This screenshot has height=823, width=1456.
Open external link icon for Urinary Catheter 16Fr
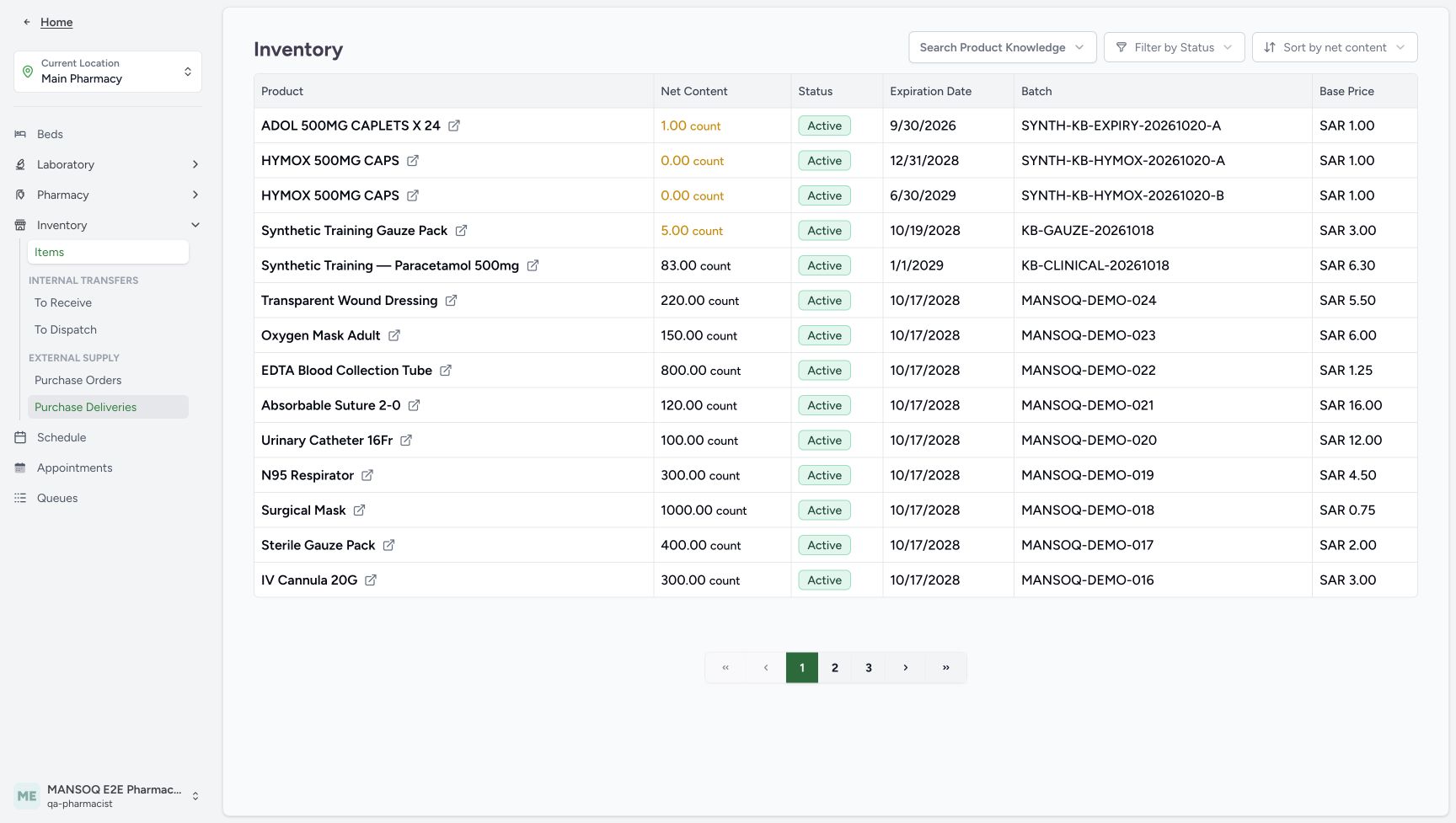tap(406, 441)
